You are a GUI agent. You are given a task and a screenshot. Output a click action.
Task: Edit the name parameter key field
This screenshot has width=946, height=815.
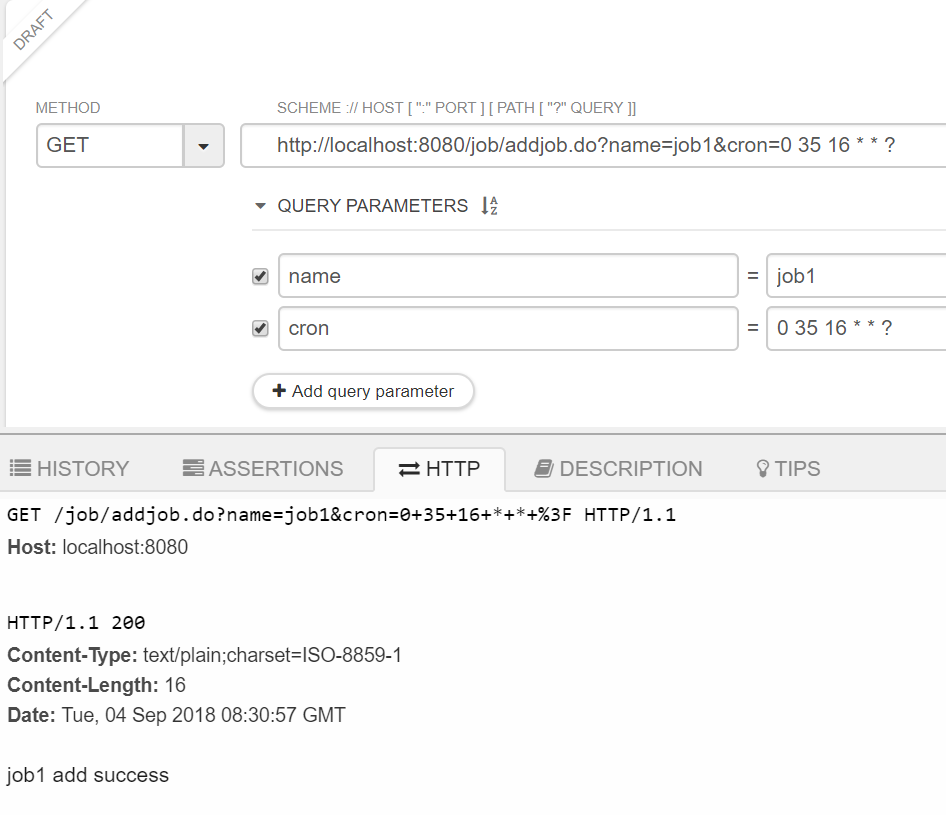point(508,276)
